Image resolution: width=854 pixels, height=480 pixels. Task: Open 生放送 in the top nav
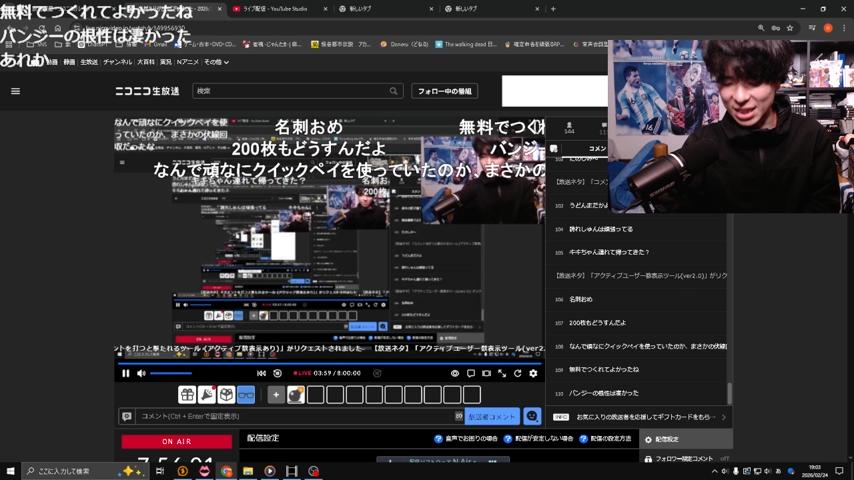pos(89,62)
